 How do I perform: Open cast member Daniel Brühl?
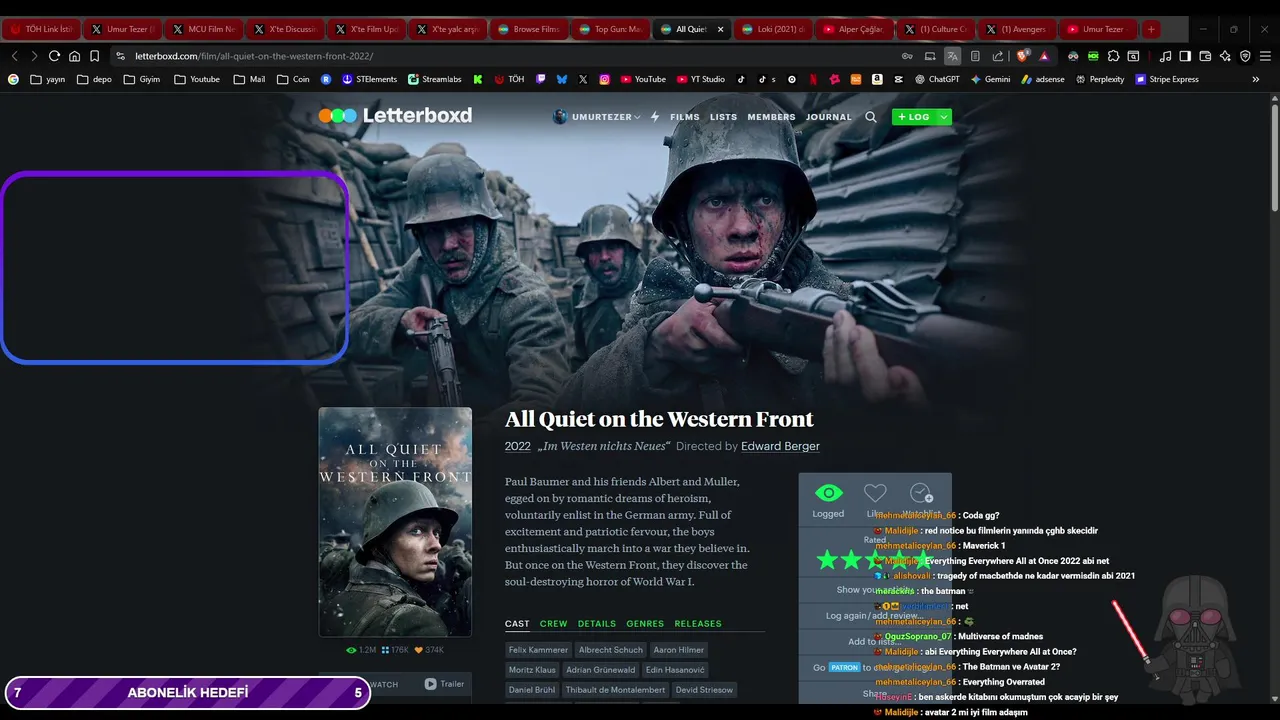tap(531, 690)
